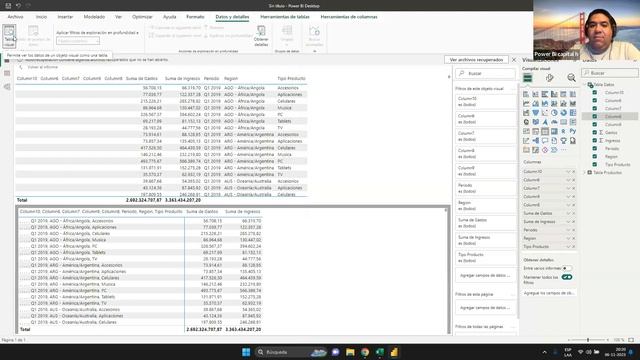Choose the Map globe visualization
The height and width of the screenshot is (360, 640).
click(x=526, y=122)
